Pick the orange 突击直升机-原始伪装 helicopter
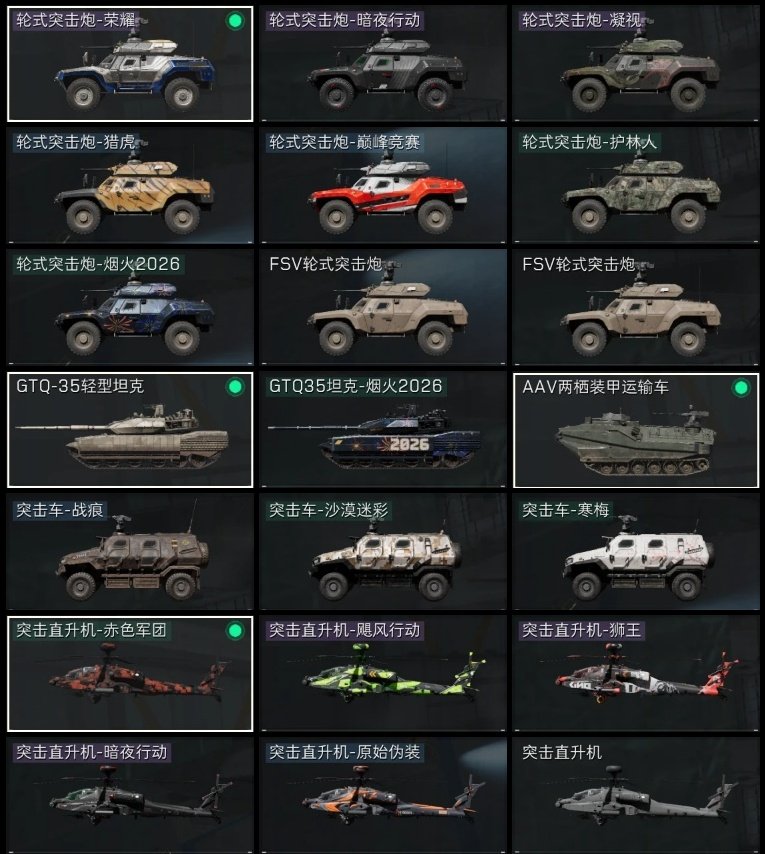Screen dimensions: 765x854 [383, 795]
